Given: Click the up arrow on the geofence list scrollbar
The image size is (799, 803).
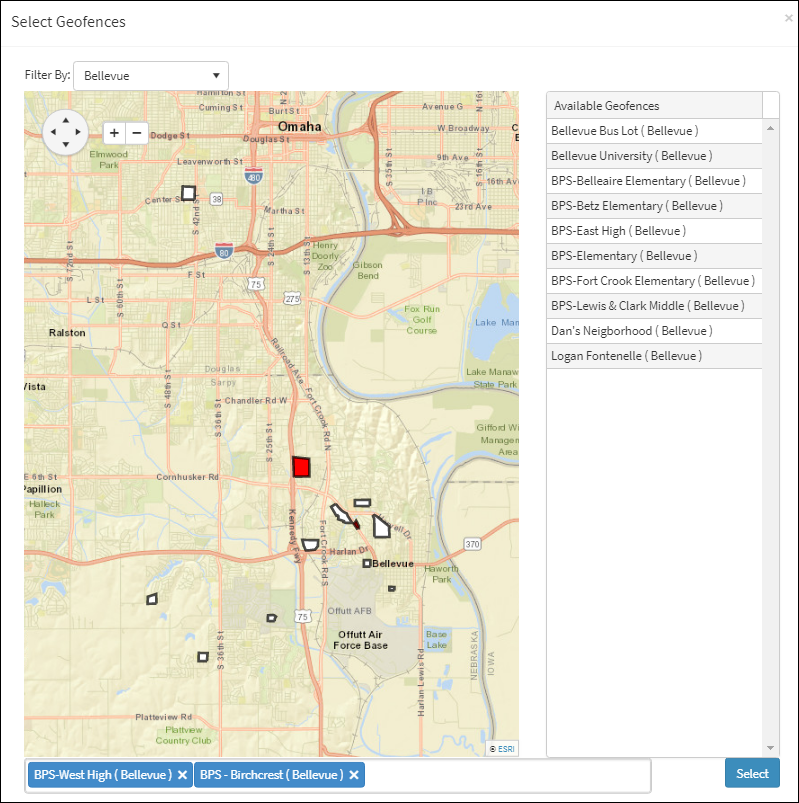Looking at the screenshot, I should point(770,128).
